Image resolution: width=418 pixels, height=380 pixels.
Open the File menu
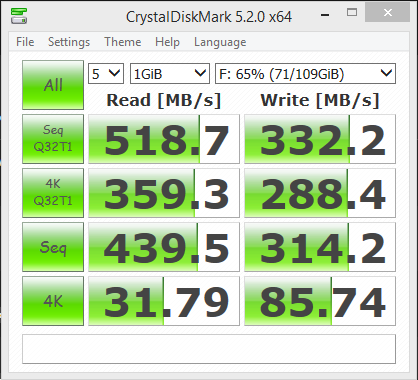coord(25,42)
